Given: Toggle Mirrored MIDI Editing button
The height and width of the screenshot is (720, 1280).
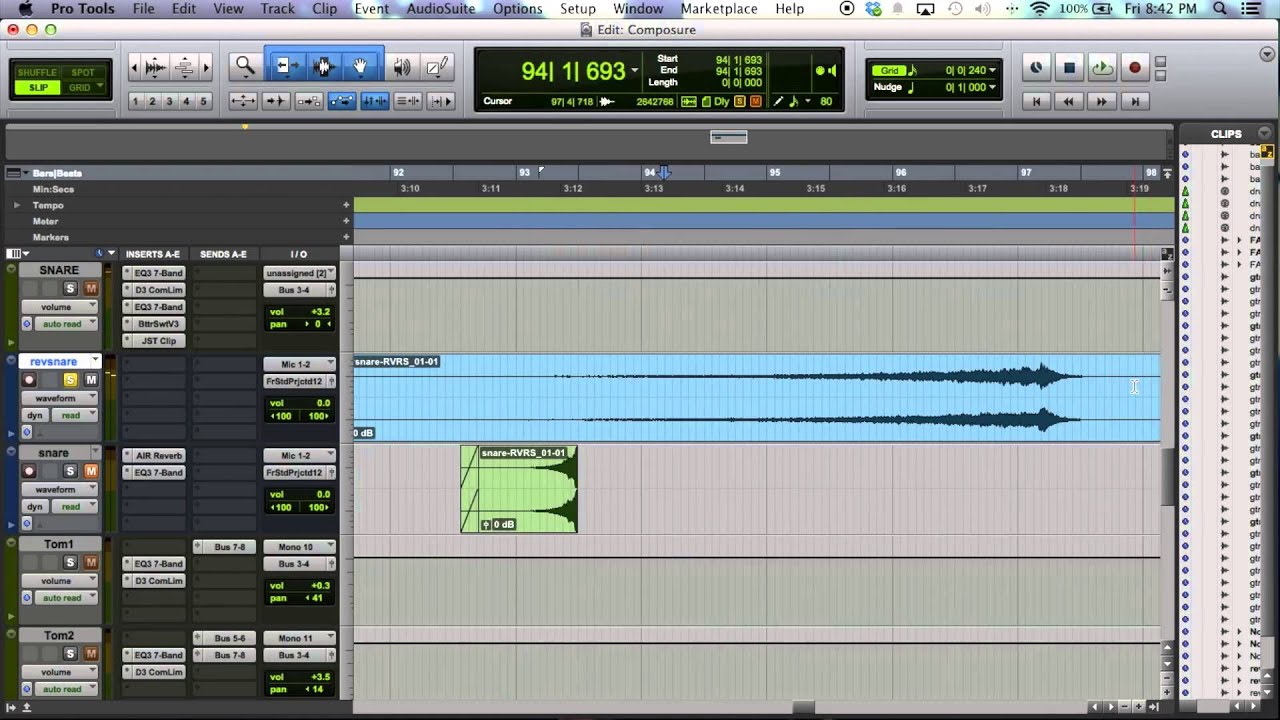Looking at the screenshot, I should click(x=309, y=101).
